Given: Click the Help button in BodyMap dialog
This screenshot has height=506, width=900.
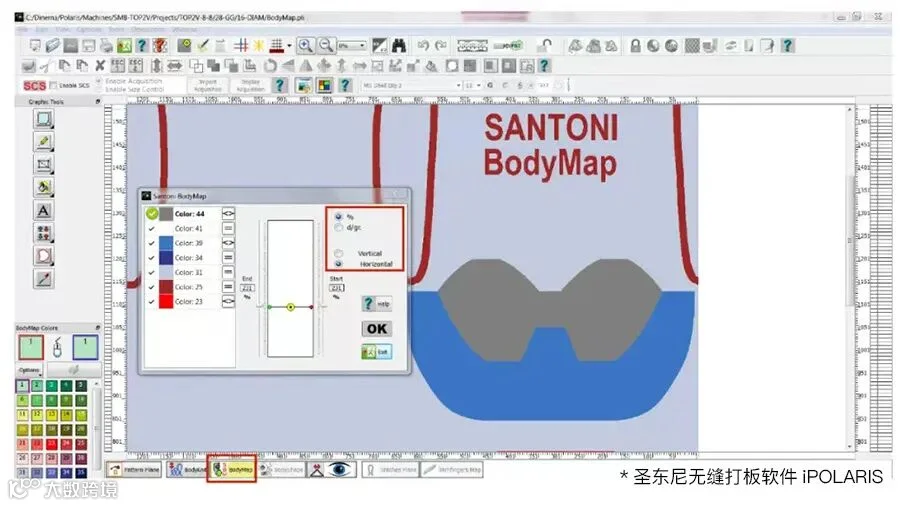Looking at the screenshot, I should tap(377, 303).
